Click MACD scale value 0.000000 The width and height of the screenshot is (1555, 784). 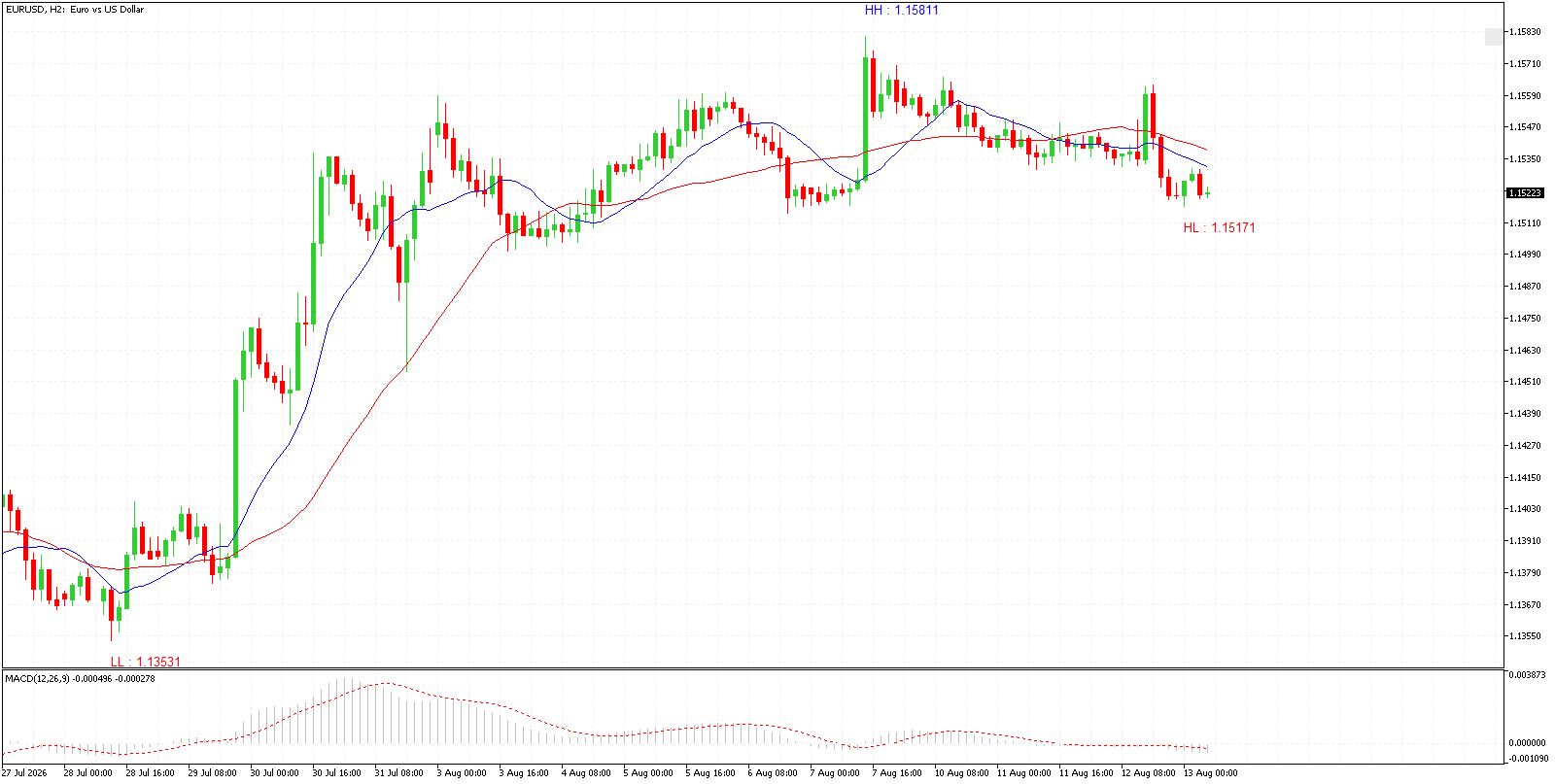[1527, 743]
